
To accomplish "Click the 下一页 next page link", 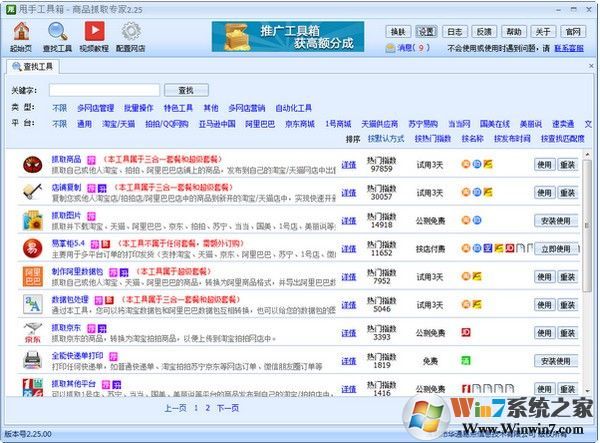I will click(228, 408).
